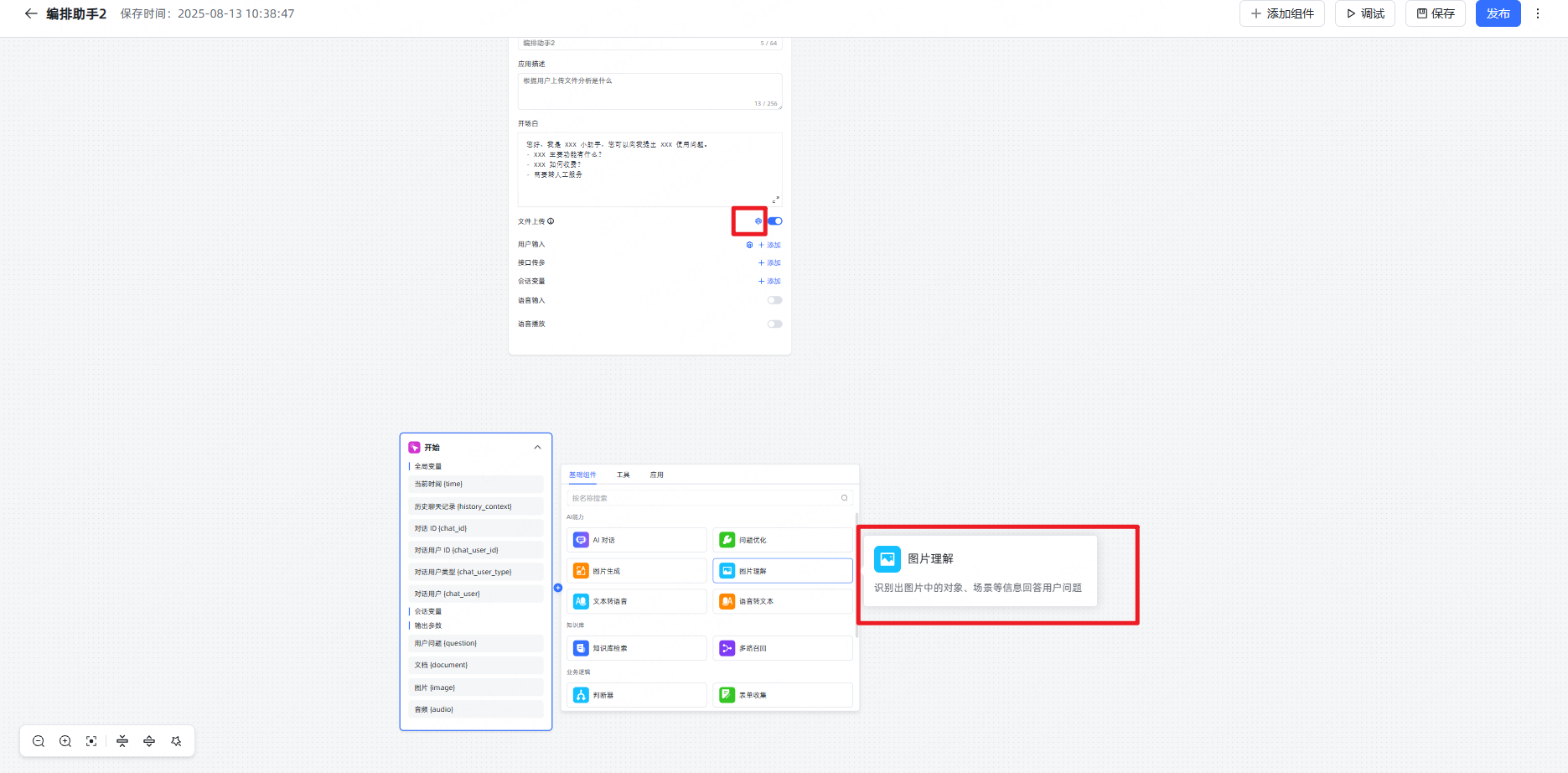1568x773 pixels.
Task: Switch to the 基础组件 tab
Action: pos(582,475)
